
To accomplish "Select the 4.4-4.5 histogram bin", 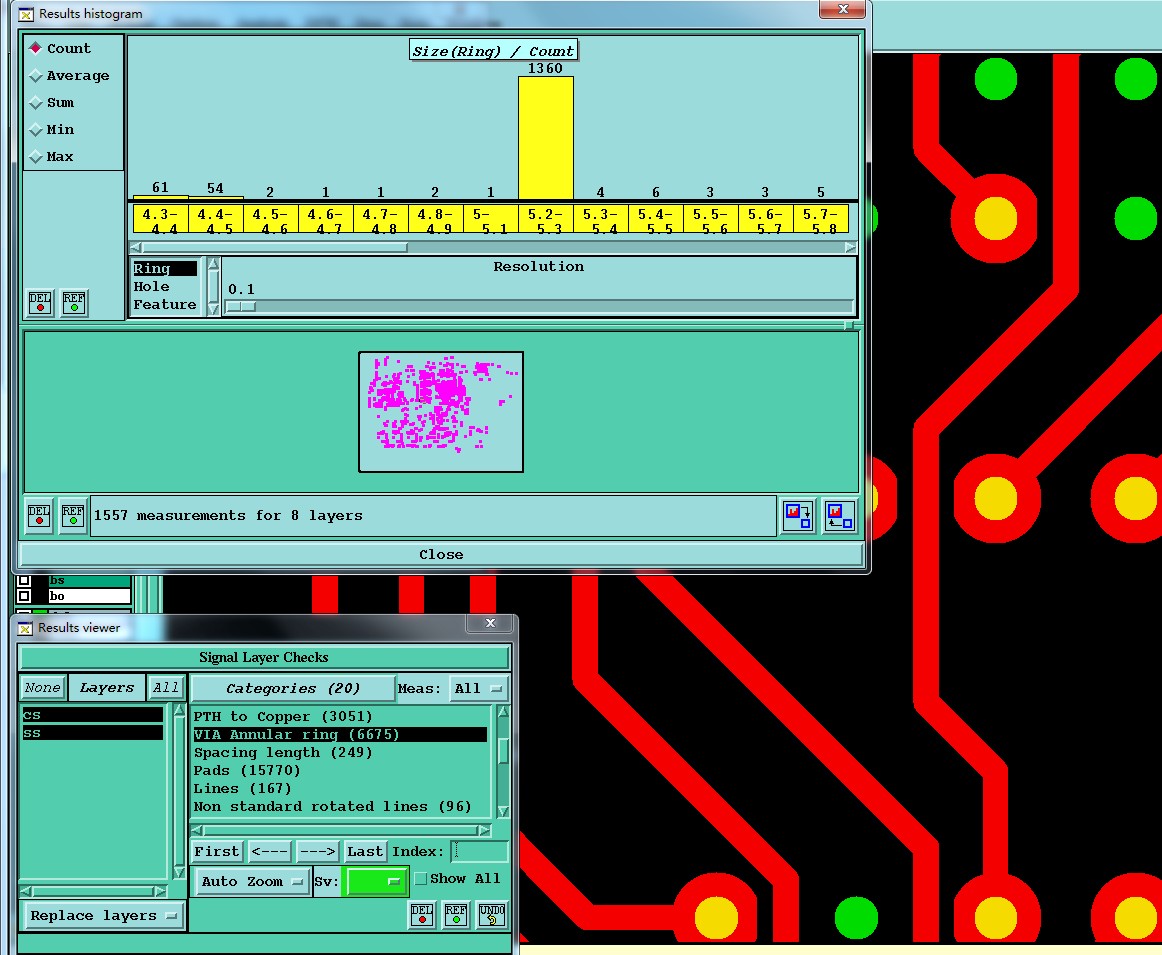I will click(x=216, y=219).
